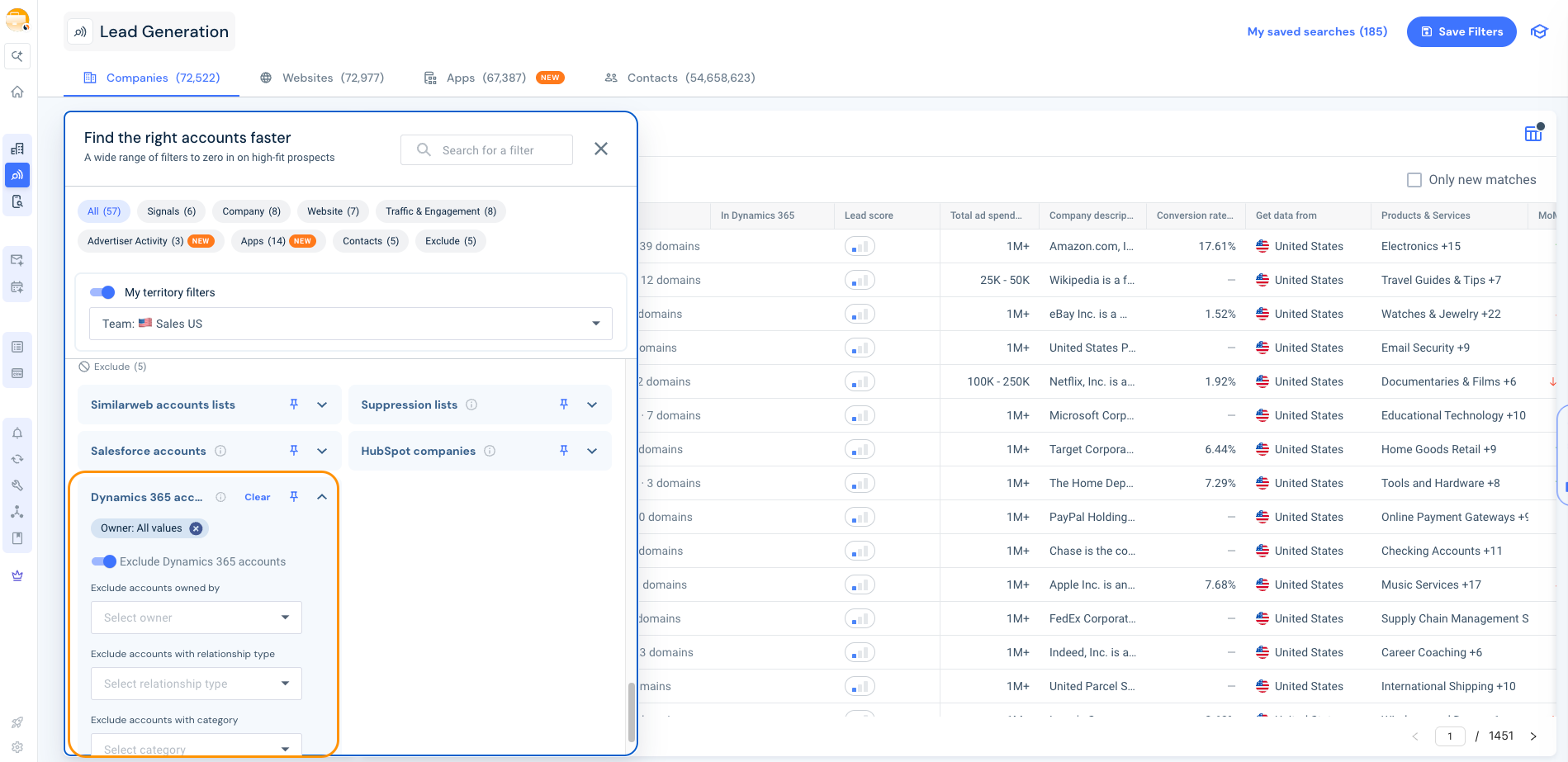The width and height of the screenshot is (1568, 762).
Task: Click the rocket icon in sidebar
Action: pyautogui.click(x=17, y=722)
